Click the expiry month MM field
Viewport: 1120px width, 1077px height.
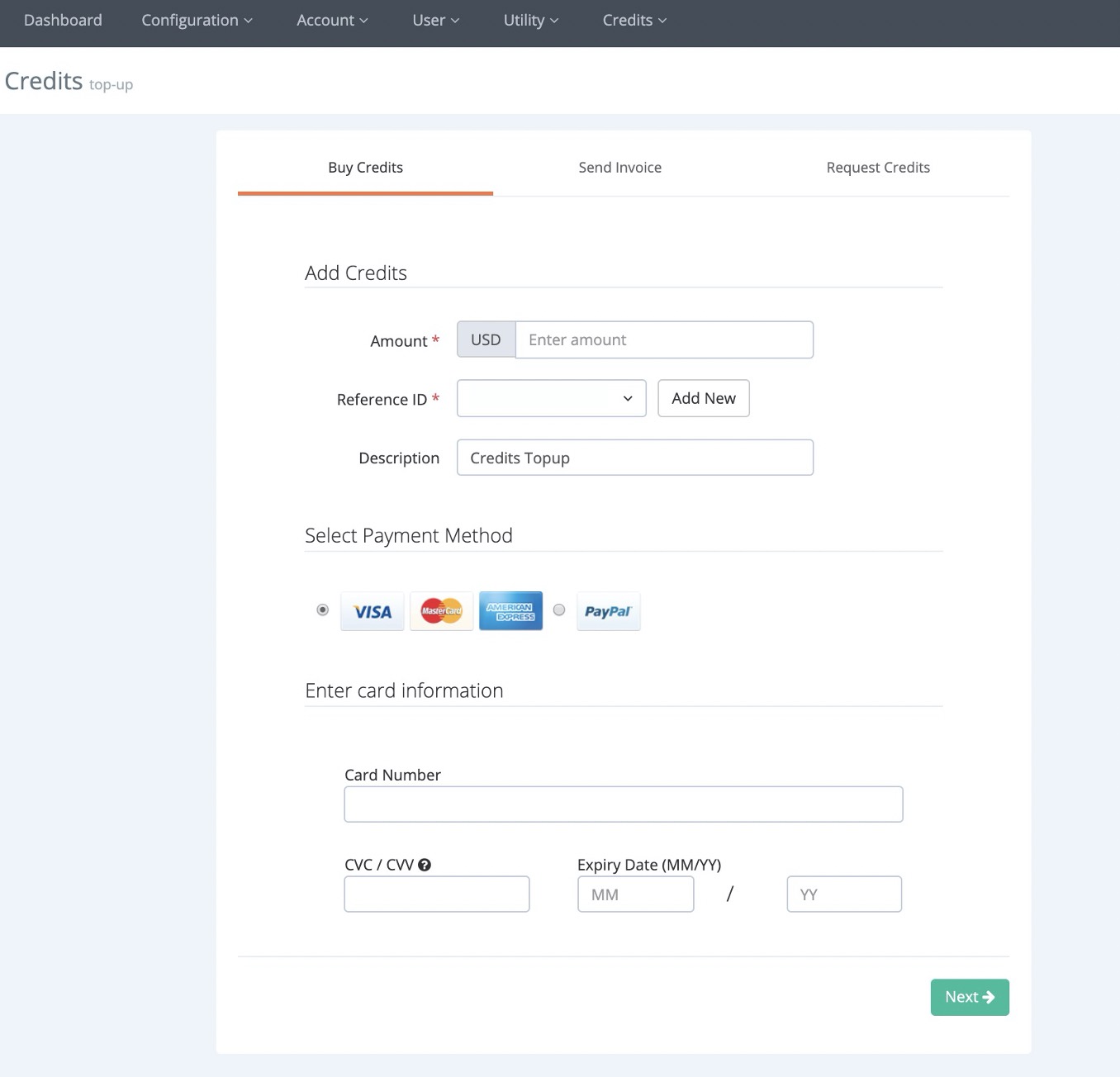point(635,894)
